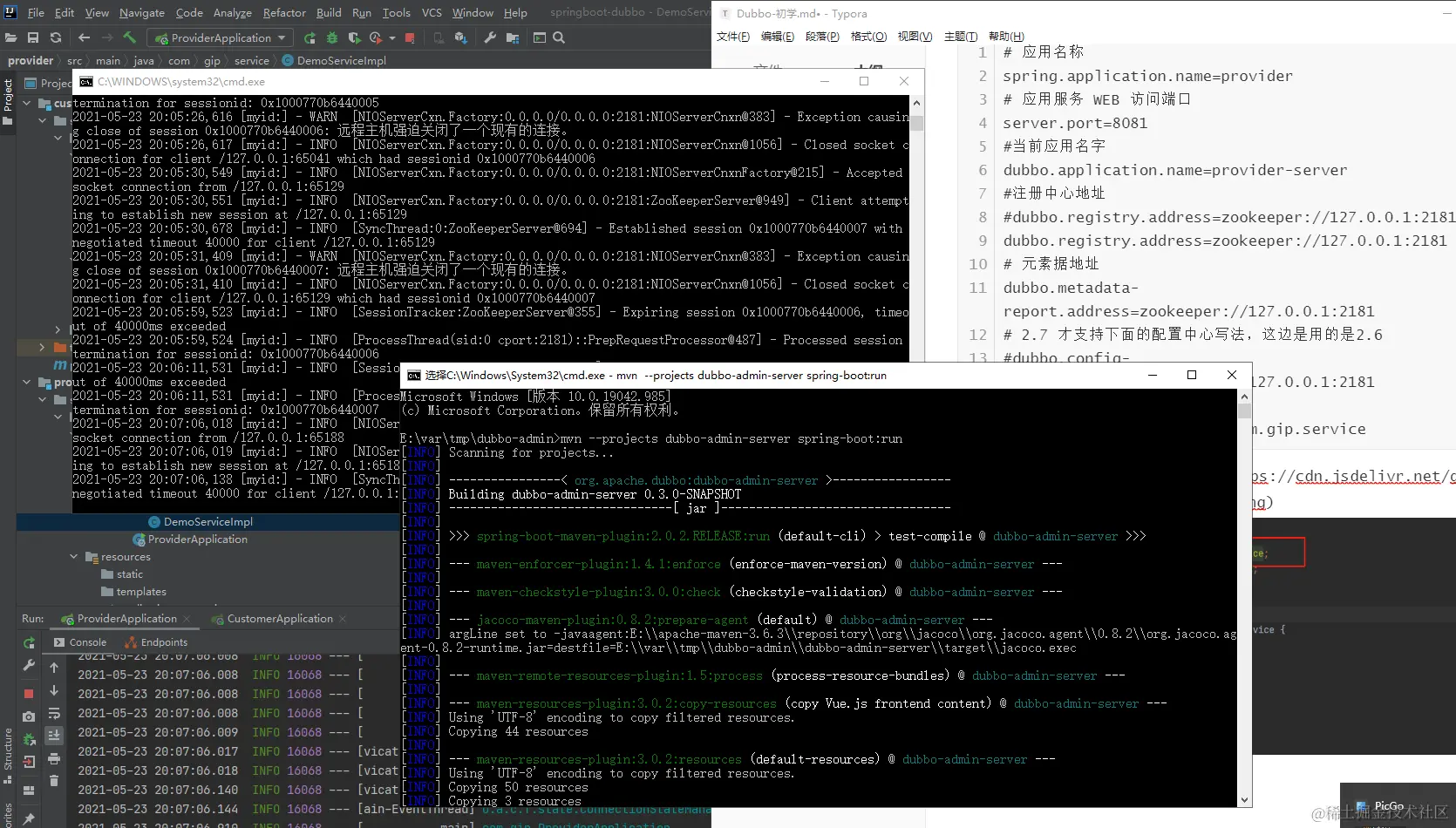The width and height of the screenshot is (1456, 828).
Task: Click the layout icon in Run panel sidebar
Action: pos(29,791)
